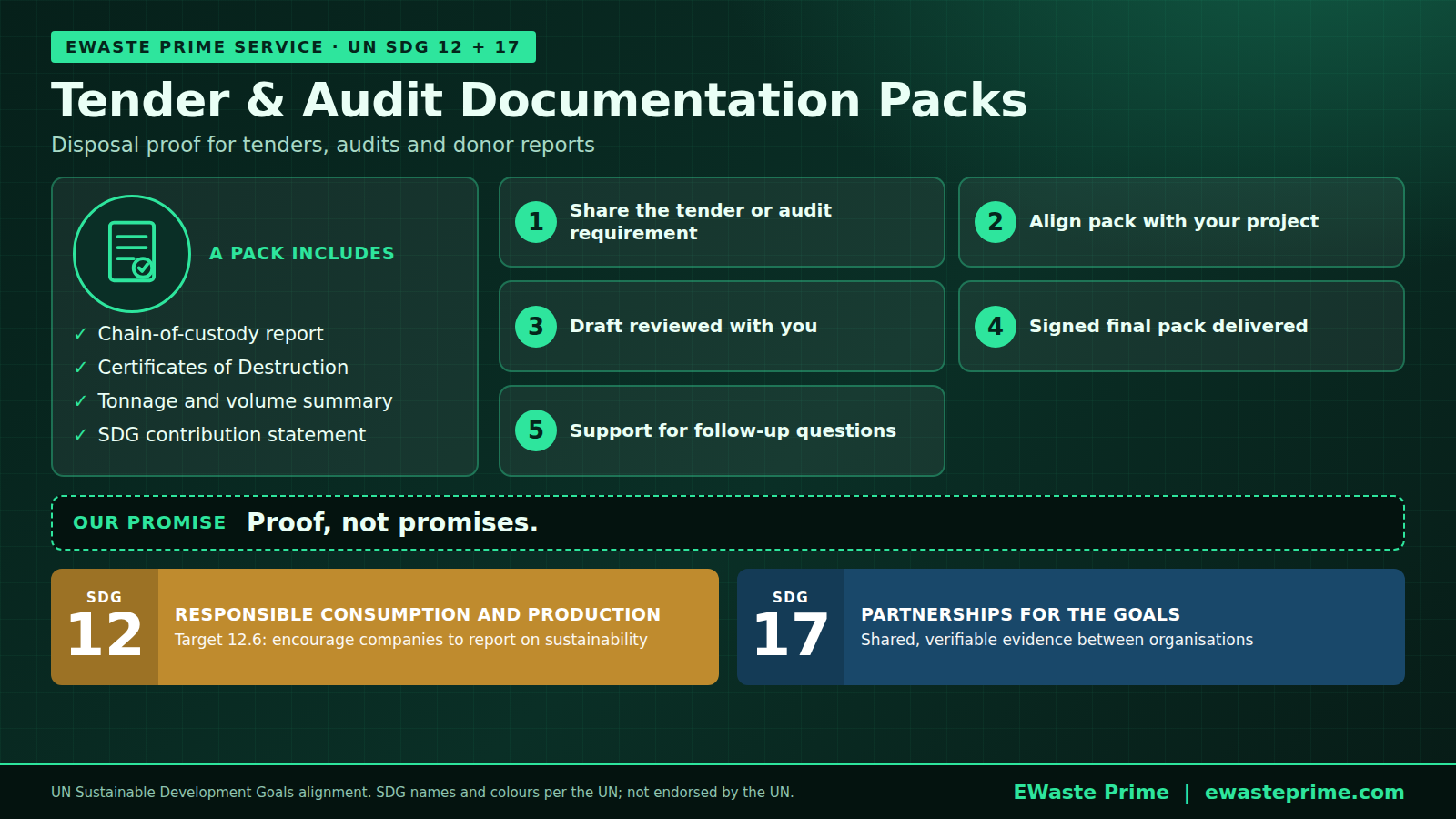Click the 'Disposal proof for tenders' subtitle
Viewport: 1456px width, 819px height.
click(x=323, y=145)
